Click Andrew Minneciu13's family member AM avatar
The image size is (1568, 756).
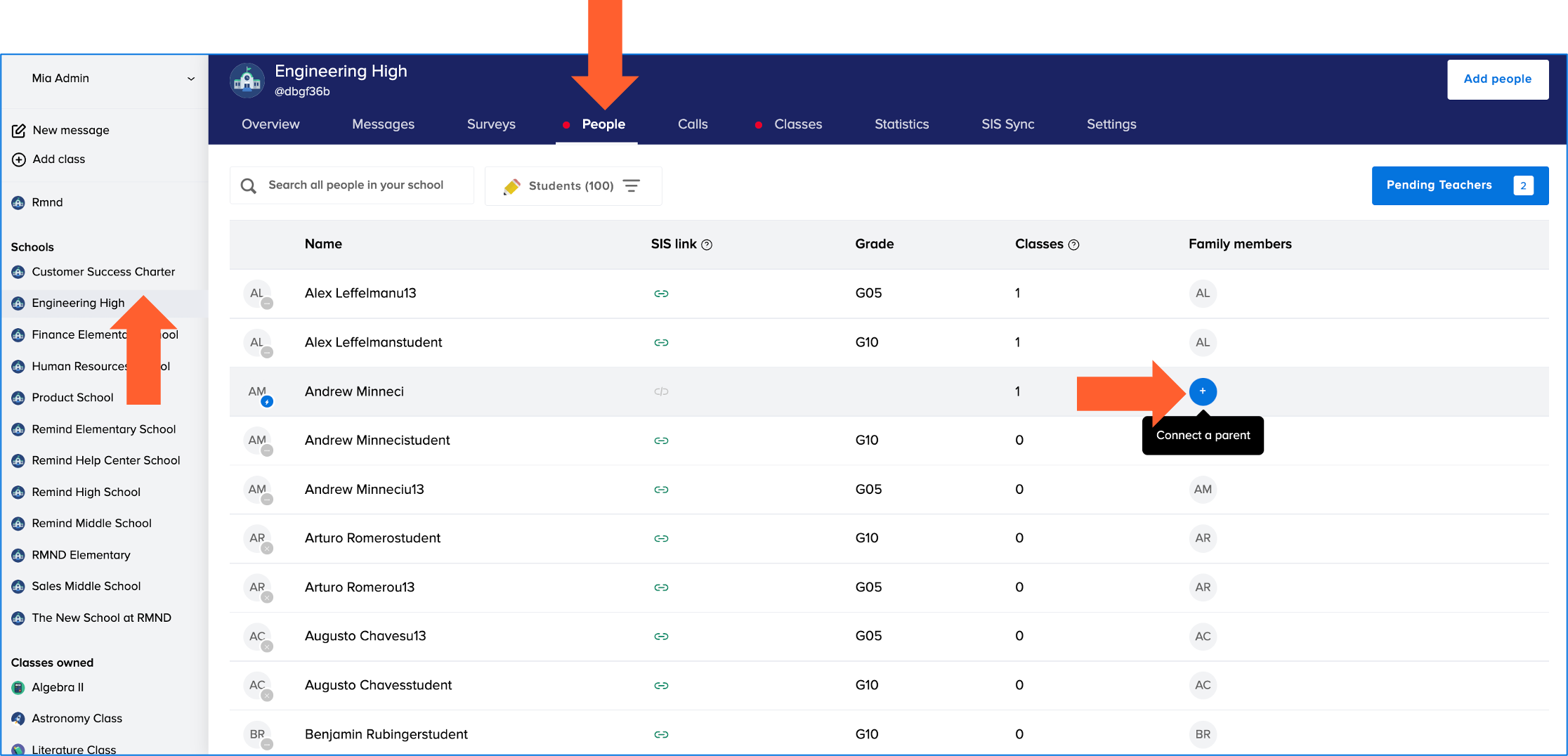pyautogui.click(x=1202, y=489)
